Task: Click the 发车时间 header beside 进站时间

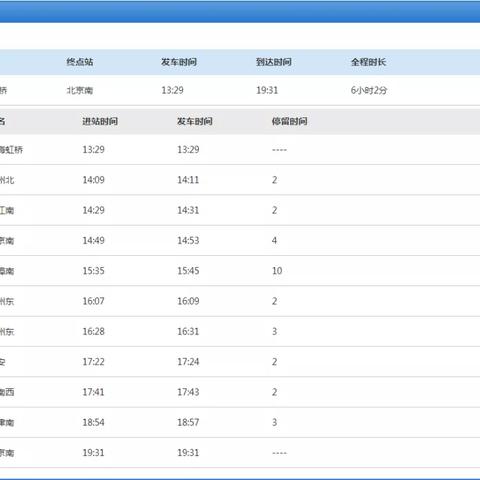Action: coord(195,121)
